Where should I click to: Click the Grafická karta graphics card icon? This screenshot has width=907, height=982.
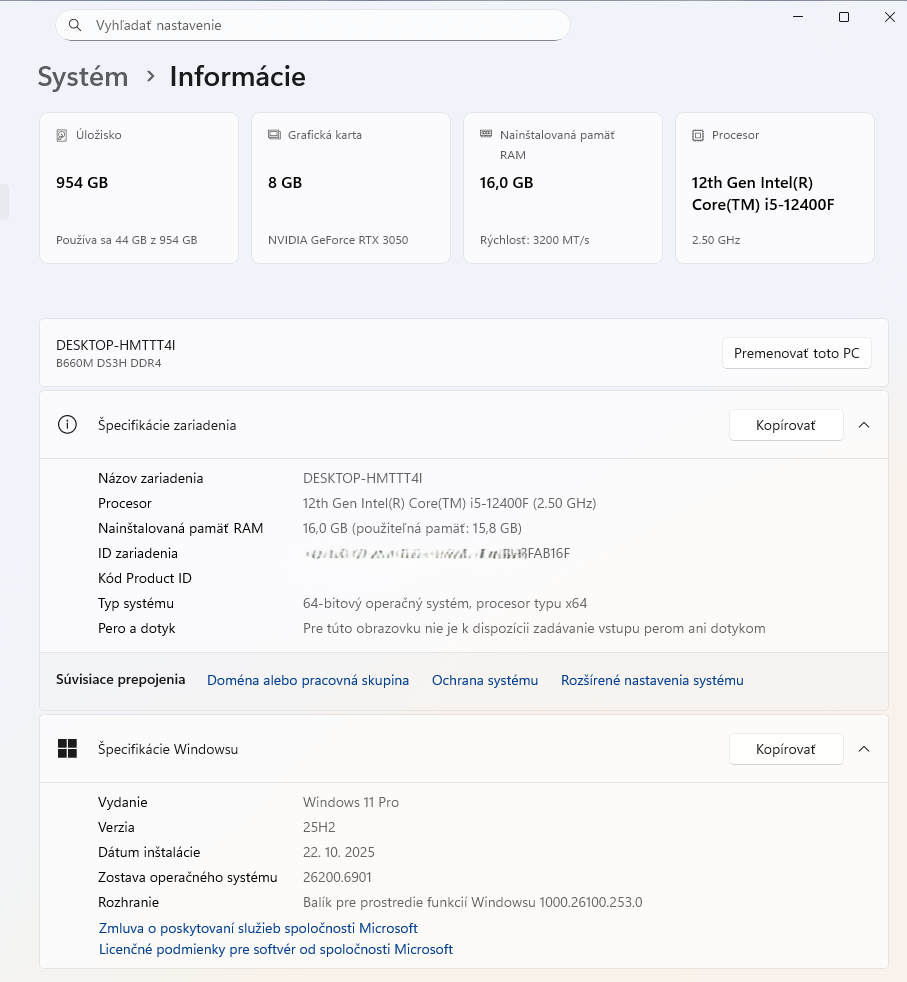(x=273, y=134)
